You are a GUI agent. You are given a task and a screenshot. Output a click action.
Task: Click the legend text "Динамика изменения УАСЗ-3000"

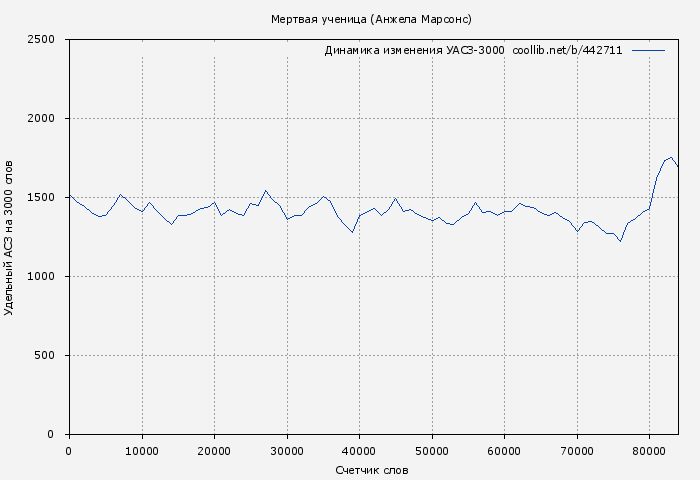[x=414, y=50]
